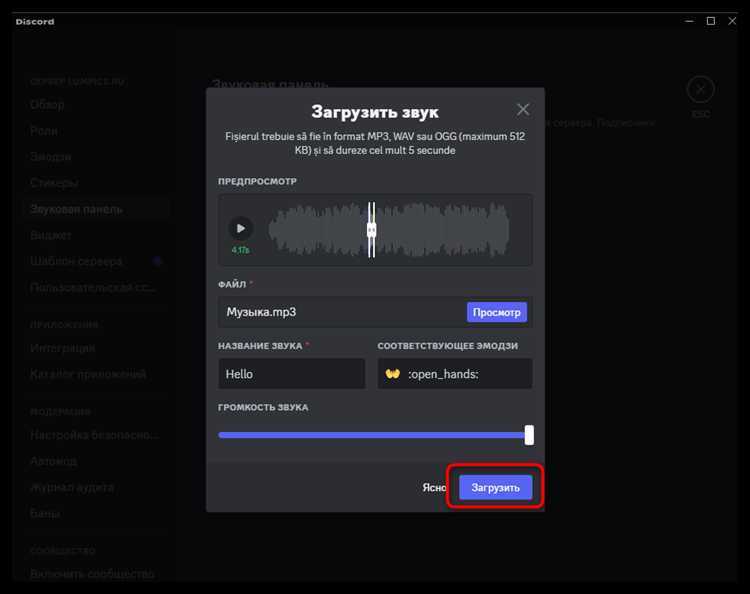Maximize the Discord window
This screenshot has width=750, height=594.
point(711,21)
